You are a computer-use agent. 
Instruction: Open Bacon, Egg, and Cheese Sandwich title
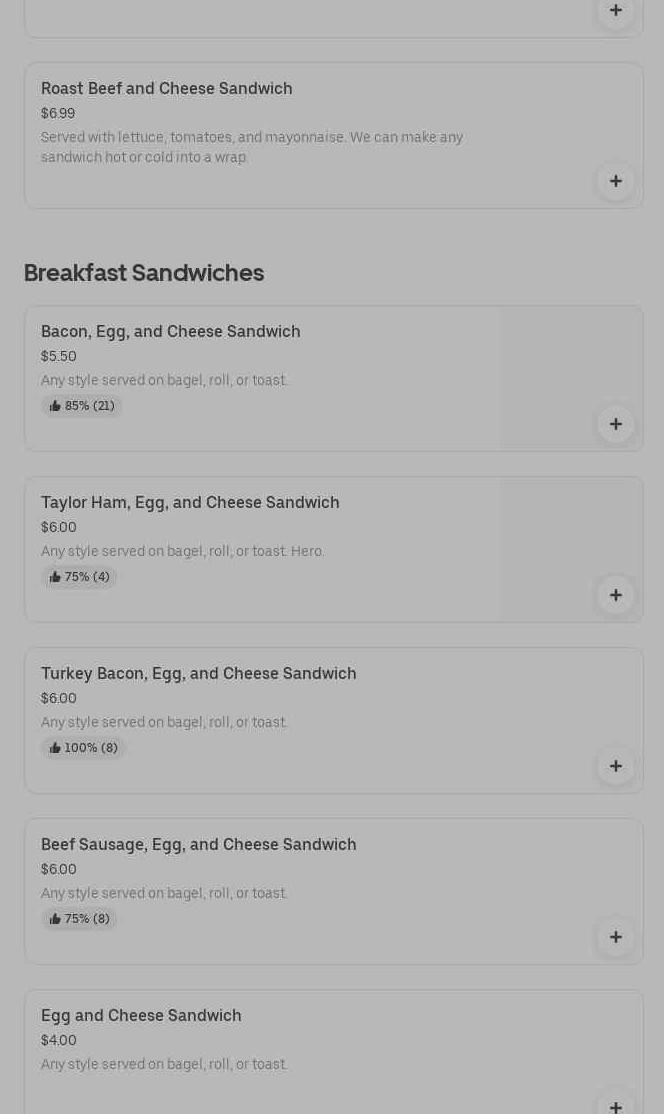170,332
